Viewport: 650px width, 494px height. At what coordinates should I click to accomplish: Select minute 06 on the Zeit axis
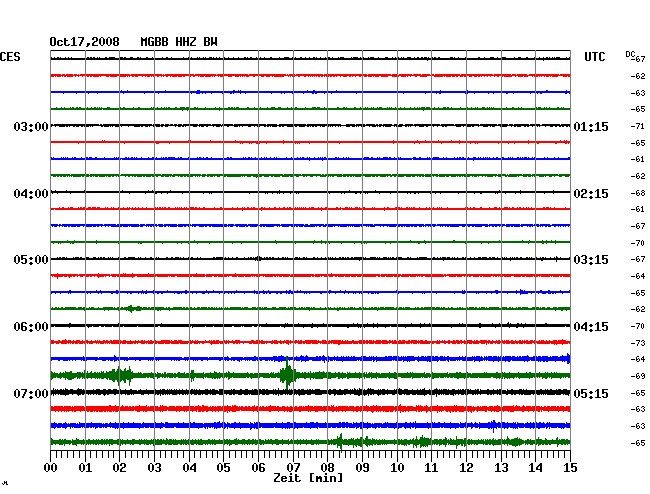click(x=258, y=468)
